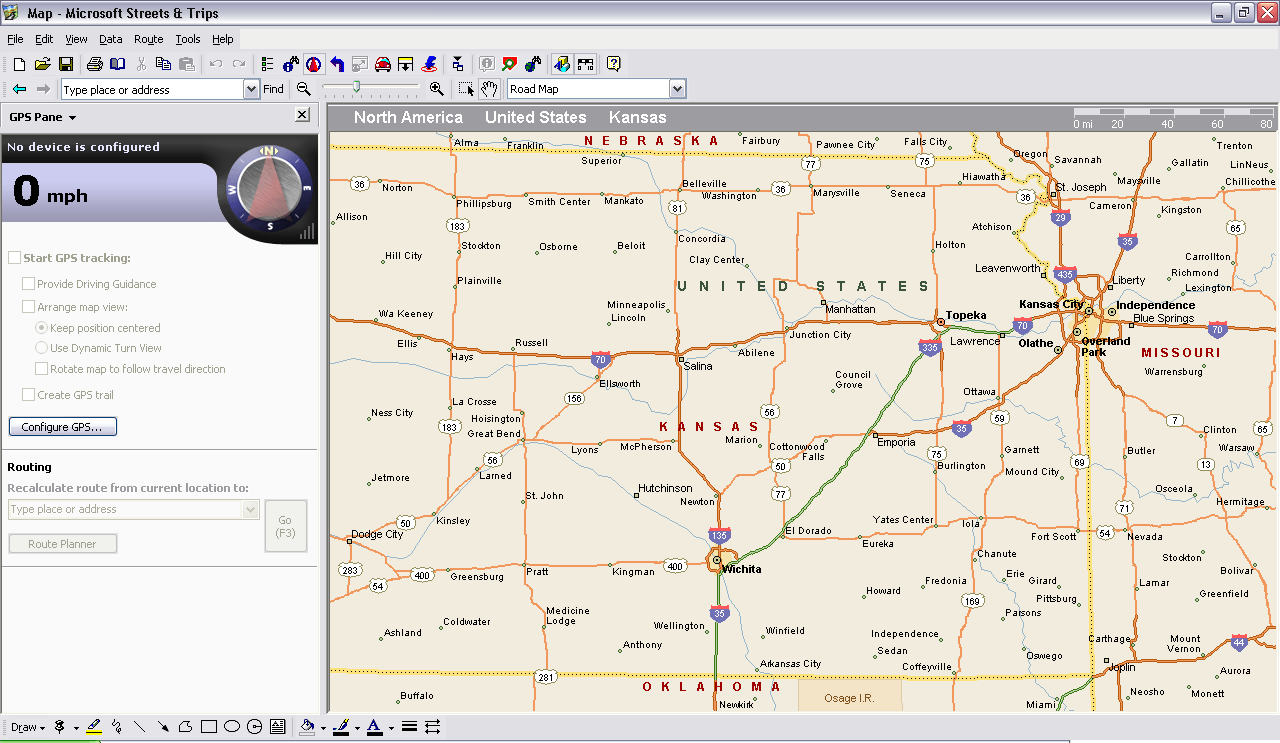
Task: Check the Start GPS tracking checkbox
Action: [x=14, y=258]
